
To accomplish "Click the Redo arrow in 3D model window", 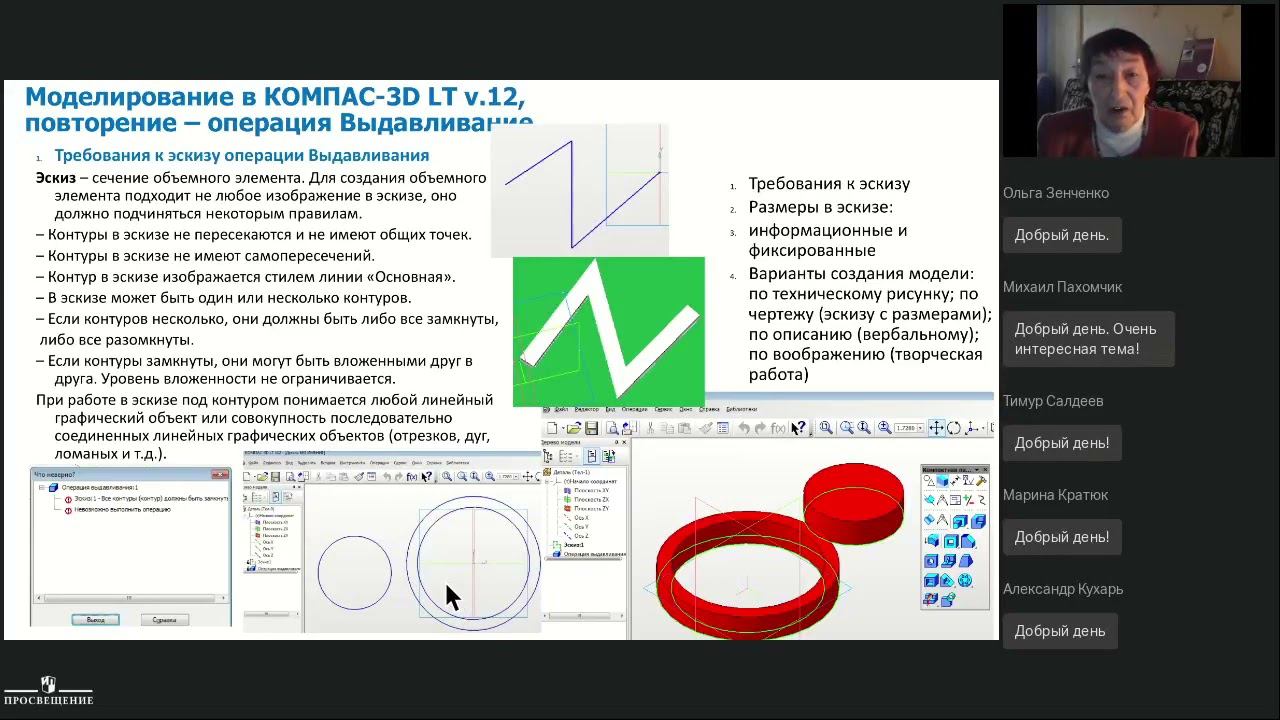I will point(762,428).
